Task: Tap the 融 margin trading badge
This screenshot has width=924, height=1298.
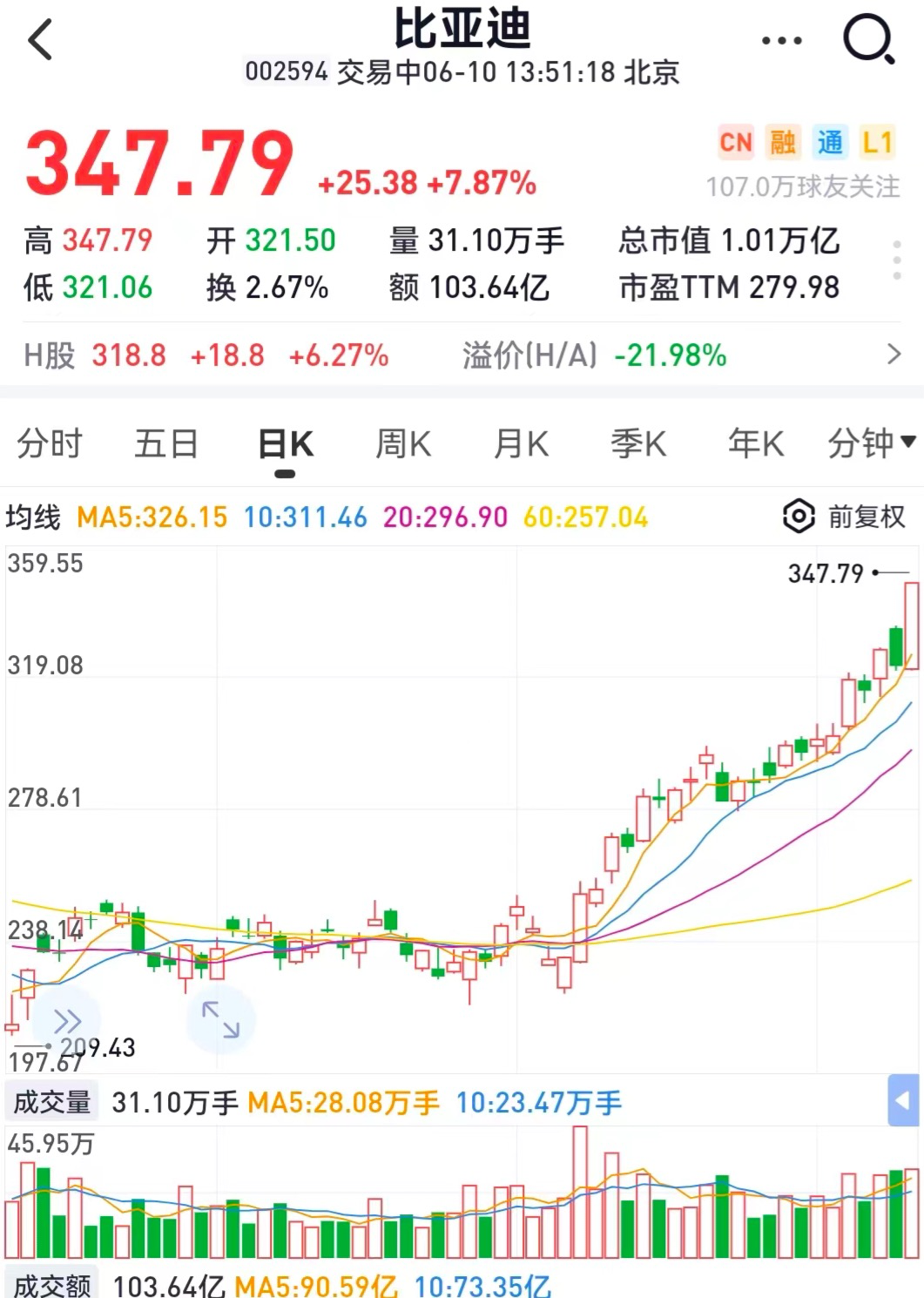Action: coord(782,142)
